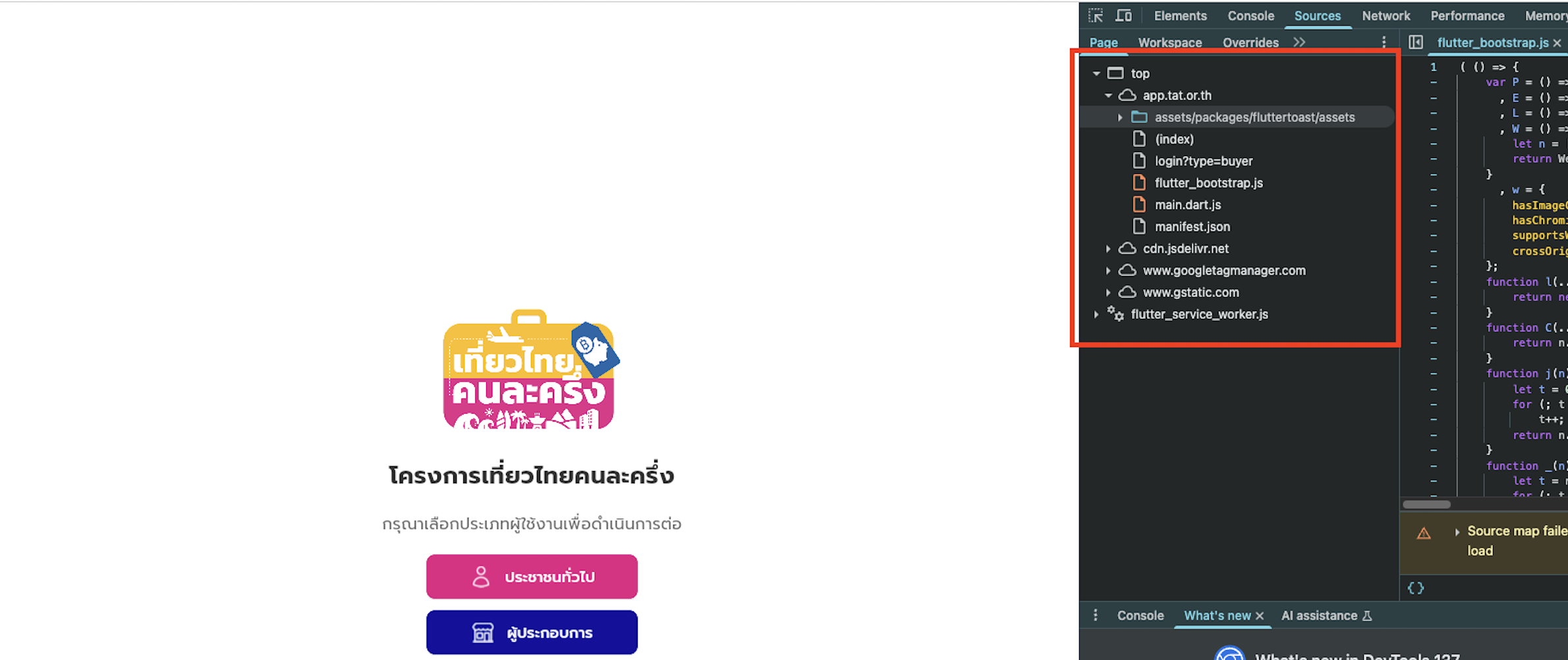This screenshot has width=1568, height=660.
Task: Collapse the top frame tree node
Action: [1096, 74]
